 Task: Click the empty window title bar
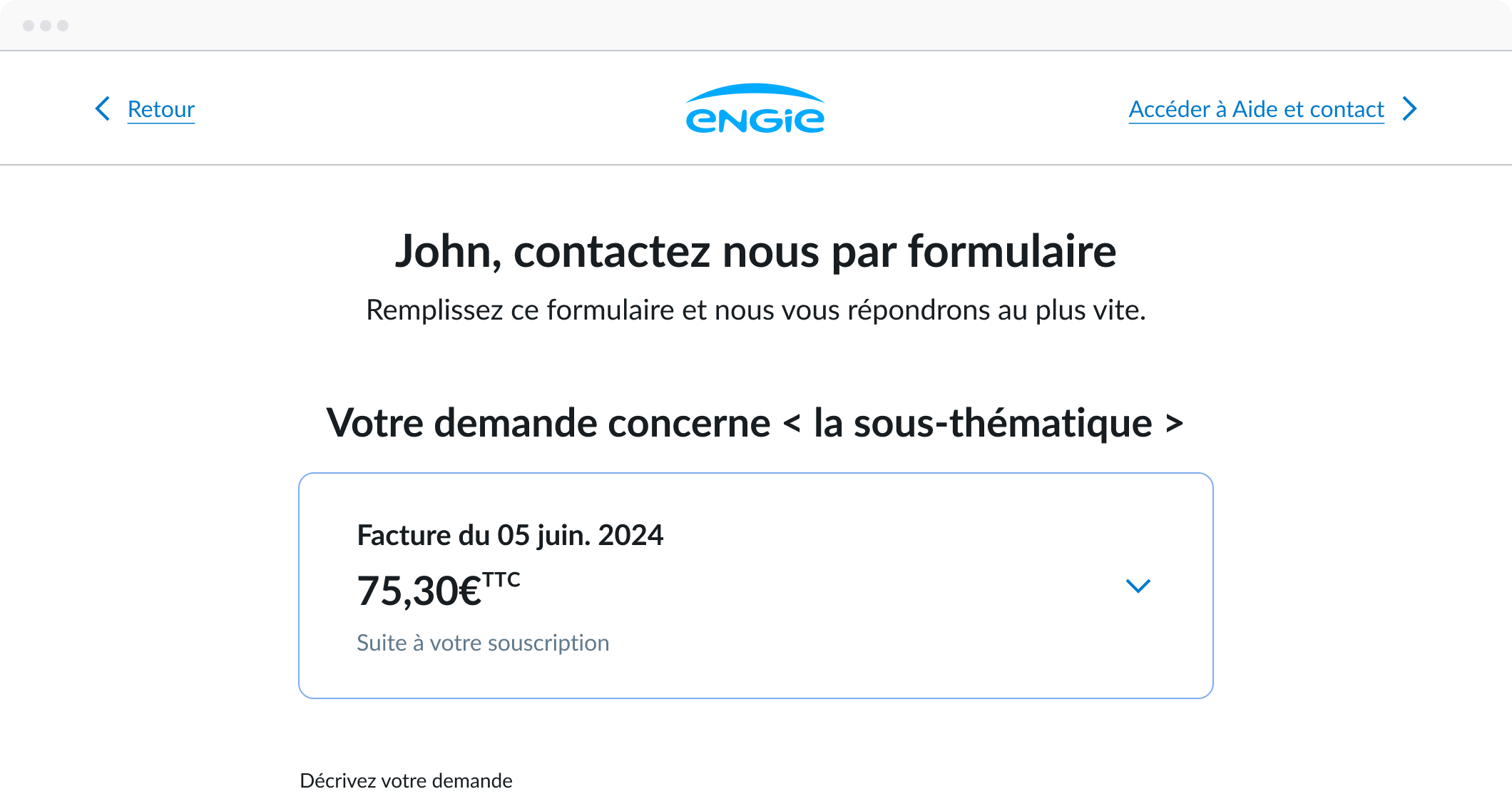pos(756,26)
